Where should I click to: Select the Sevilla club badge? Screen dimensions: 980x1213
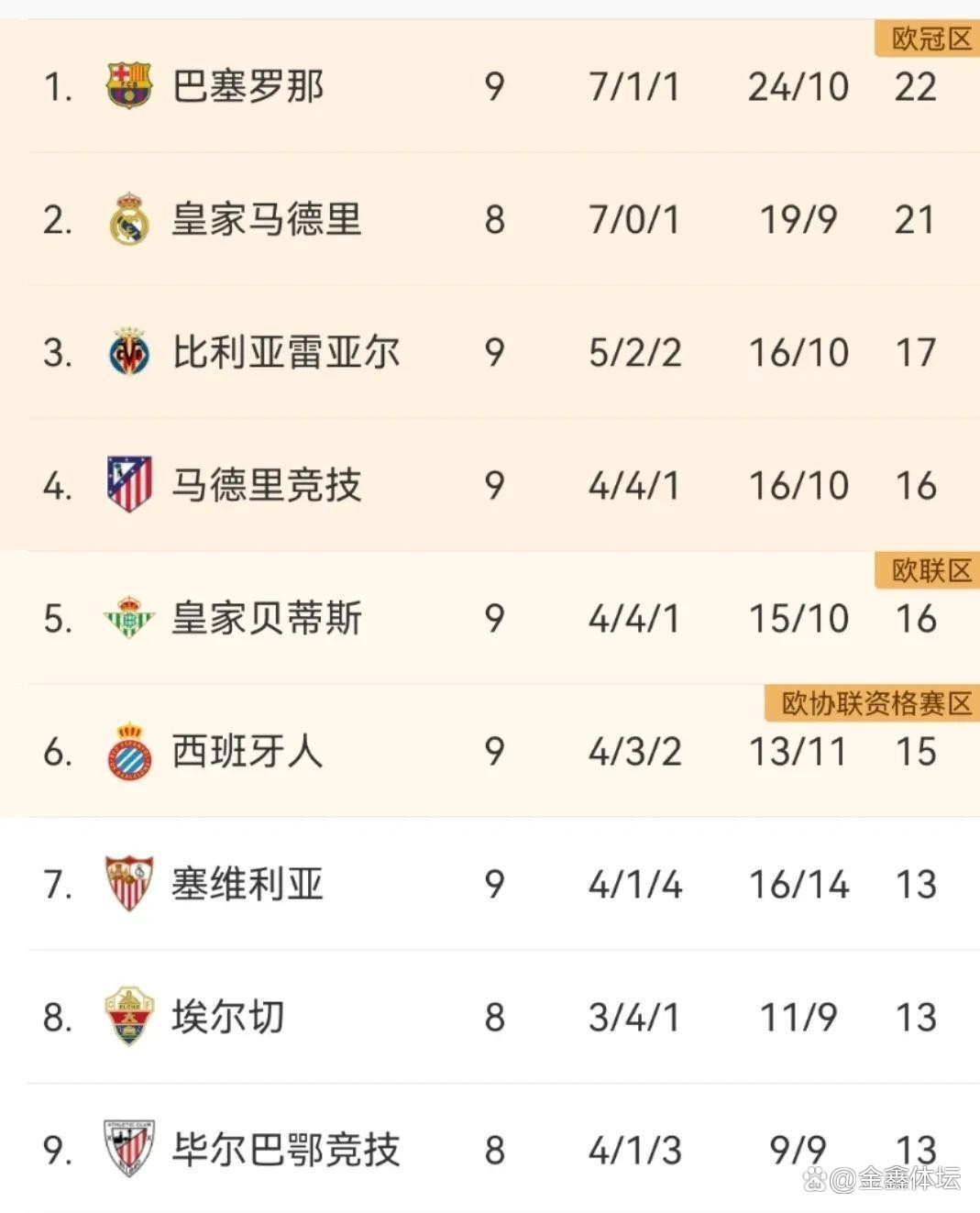tap(129, 885)
